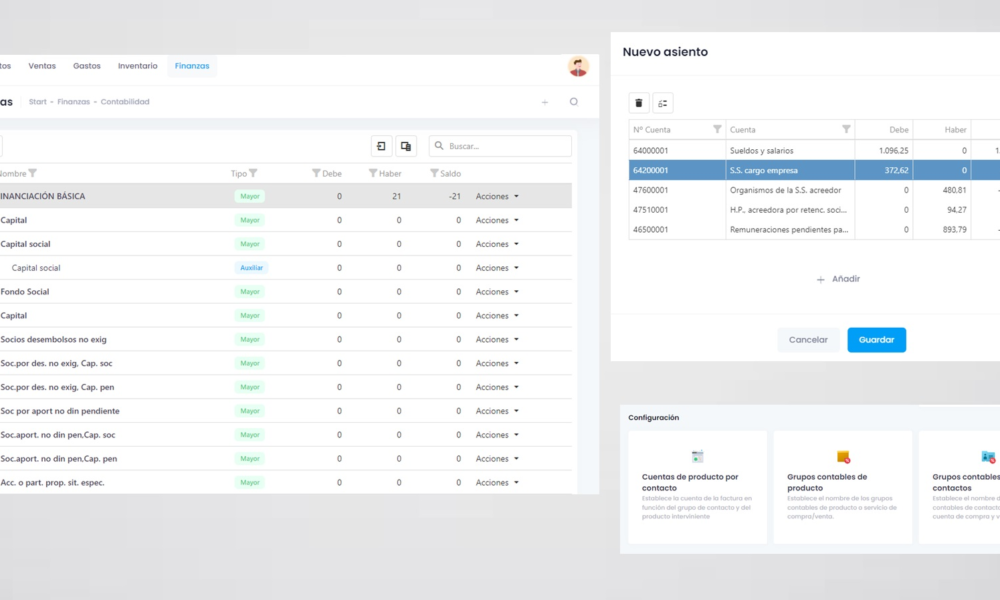Focus the Buscar search field

[x=500, y=146]
